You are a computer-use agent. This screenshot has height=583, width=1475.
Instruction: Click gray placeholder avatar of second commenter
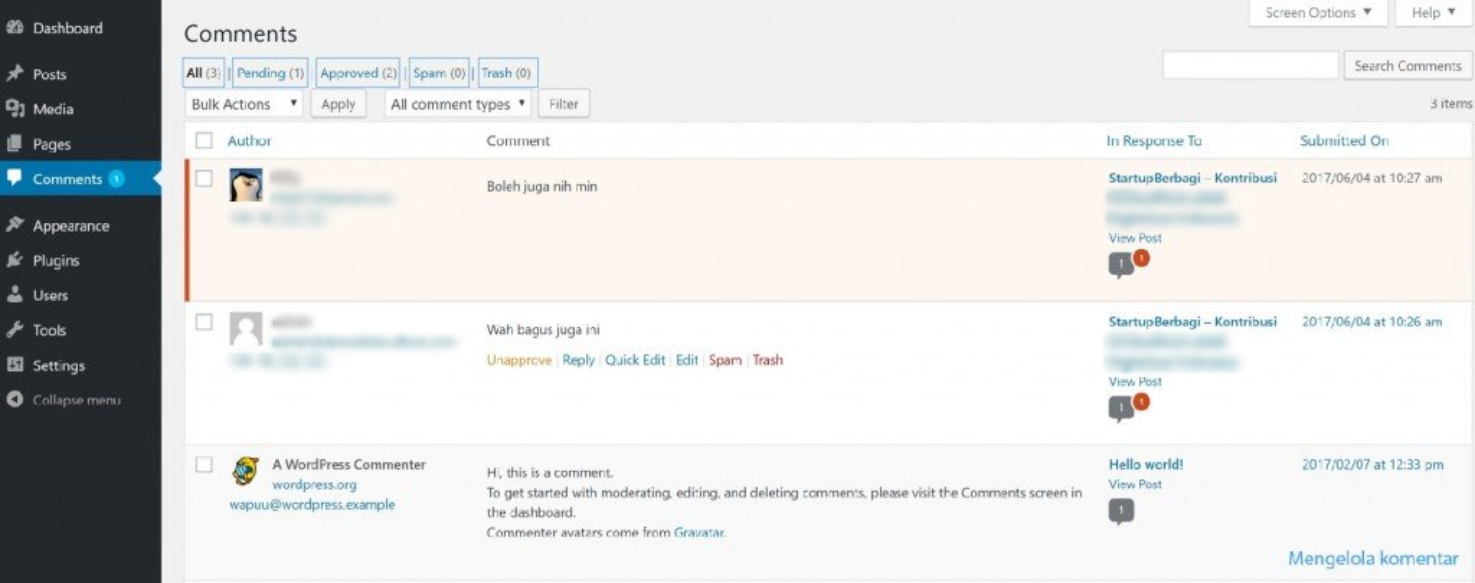[x=246, y=329]
